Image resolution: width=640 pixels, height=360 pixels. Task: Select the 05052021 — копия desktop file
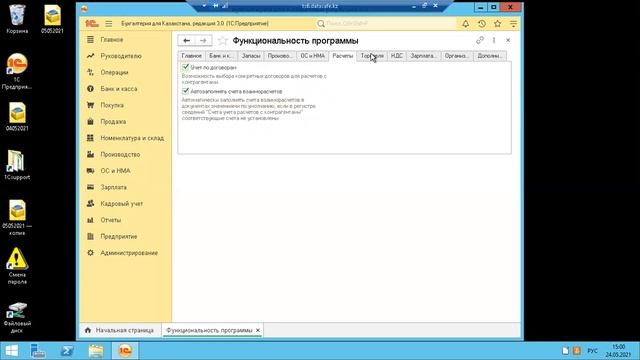click(x=17, y=218)
